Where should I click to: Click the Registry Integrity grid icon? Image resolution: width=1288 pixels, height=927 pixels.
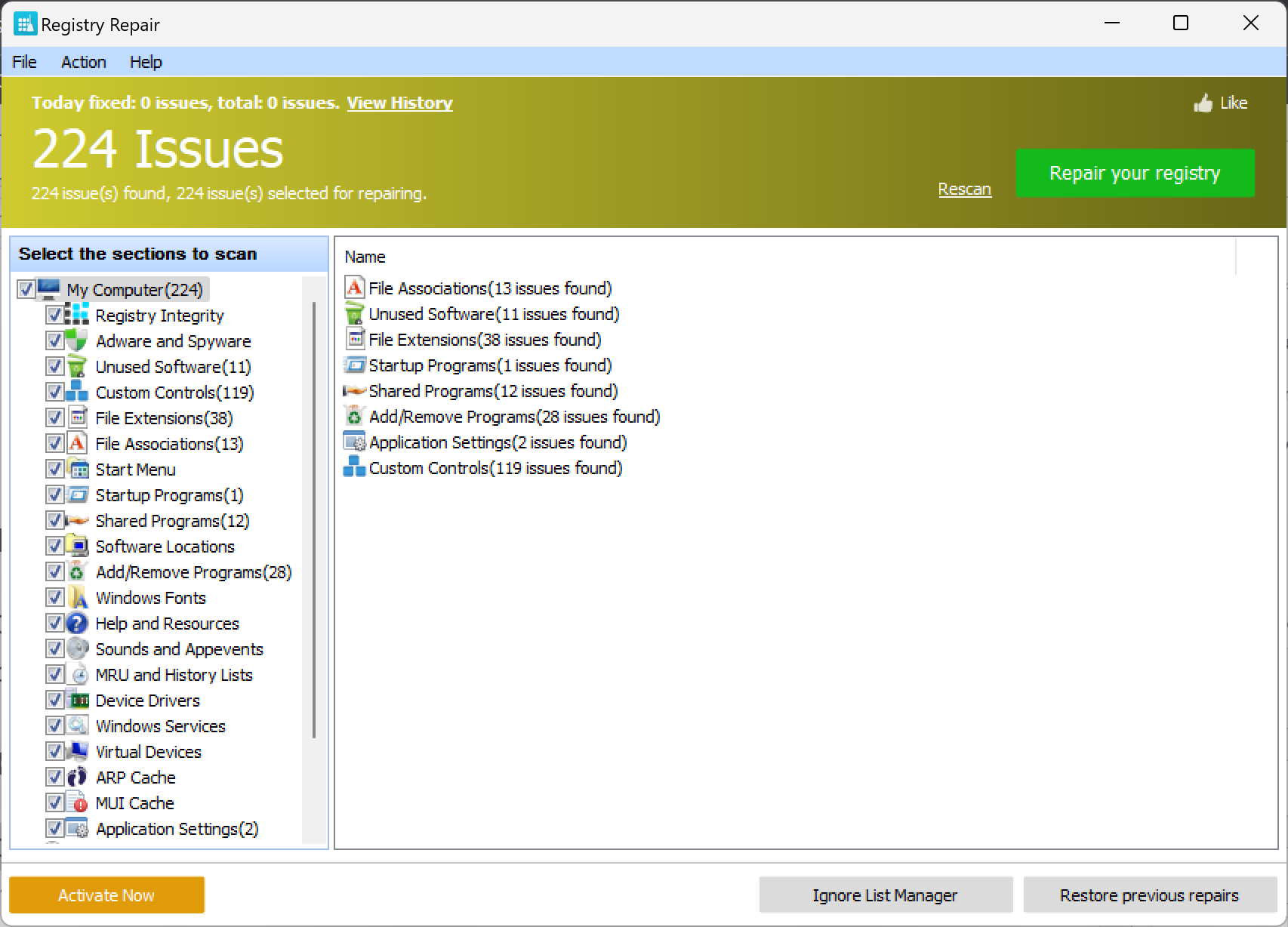pyautogui.click(x=76, y=315)
